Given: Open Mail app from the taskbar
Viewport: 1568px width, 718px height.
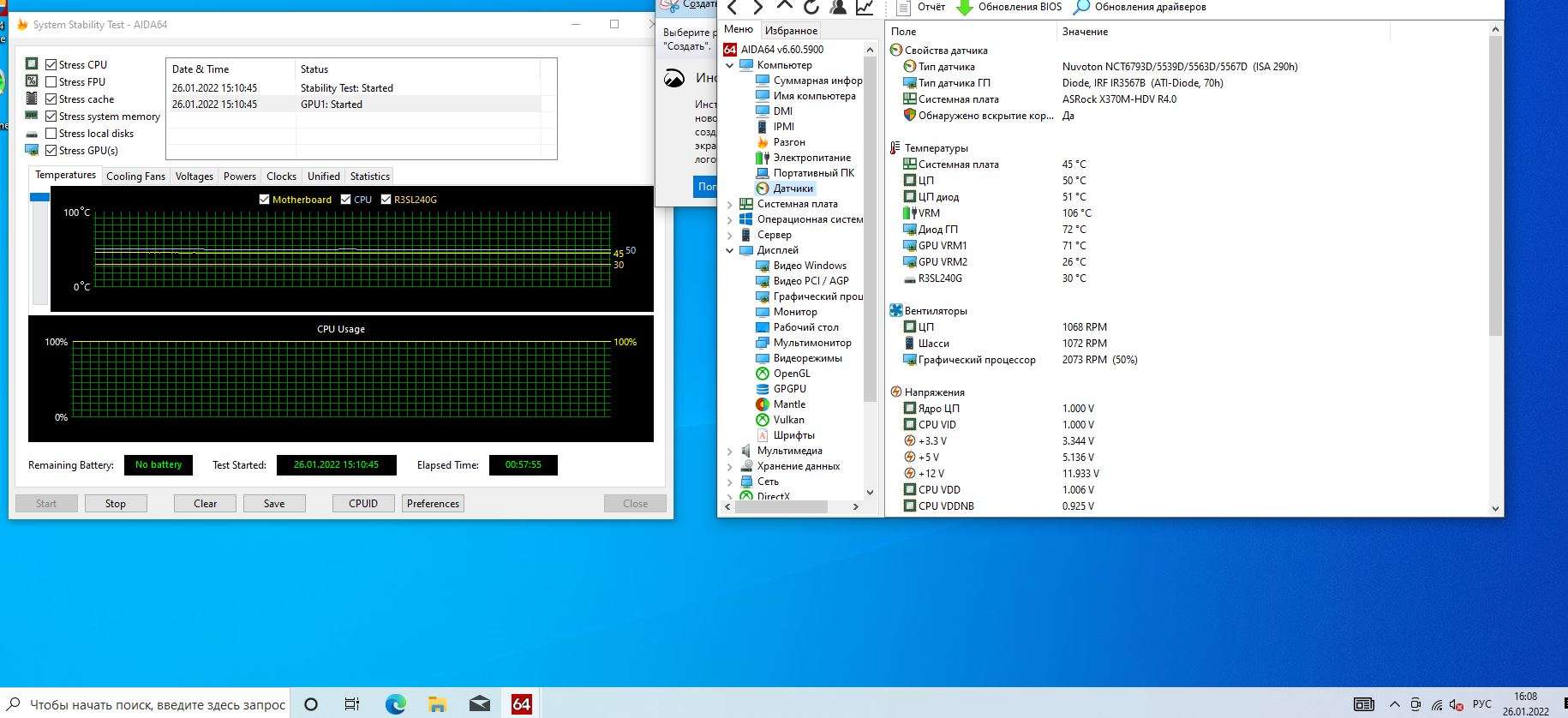Looking at the screenshot, I should (x=479, y=704).
